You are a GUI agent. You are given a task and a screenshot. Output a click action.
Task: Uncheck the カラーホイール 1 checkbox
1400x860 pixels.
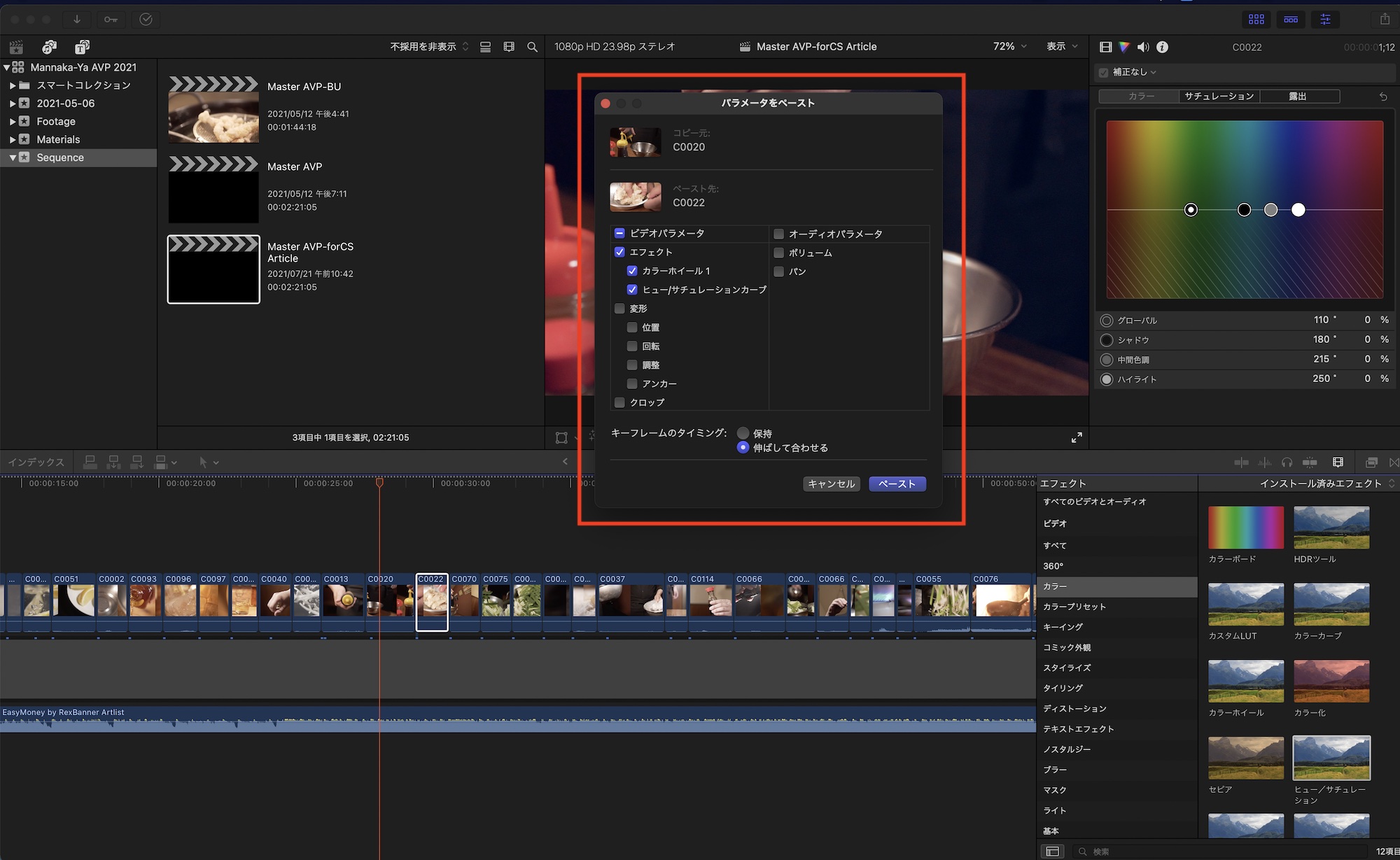click(632, 271)
